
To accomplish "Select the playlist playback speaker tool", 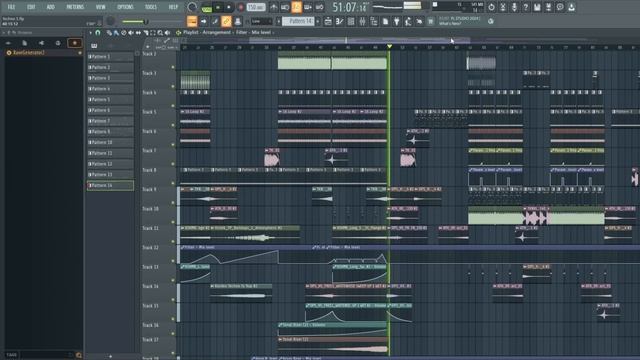I will click(x=168, y=33).
